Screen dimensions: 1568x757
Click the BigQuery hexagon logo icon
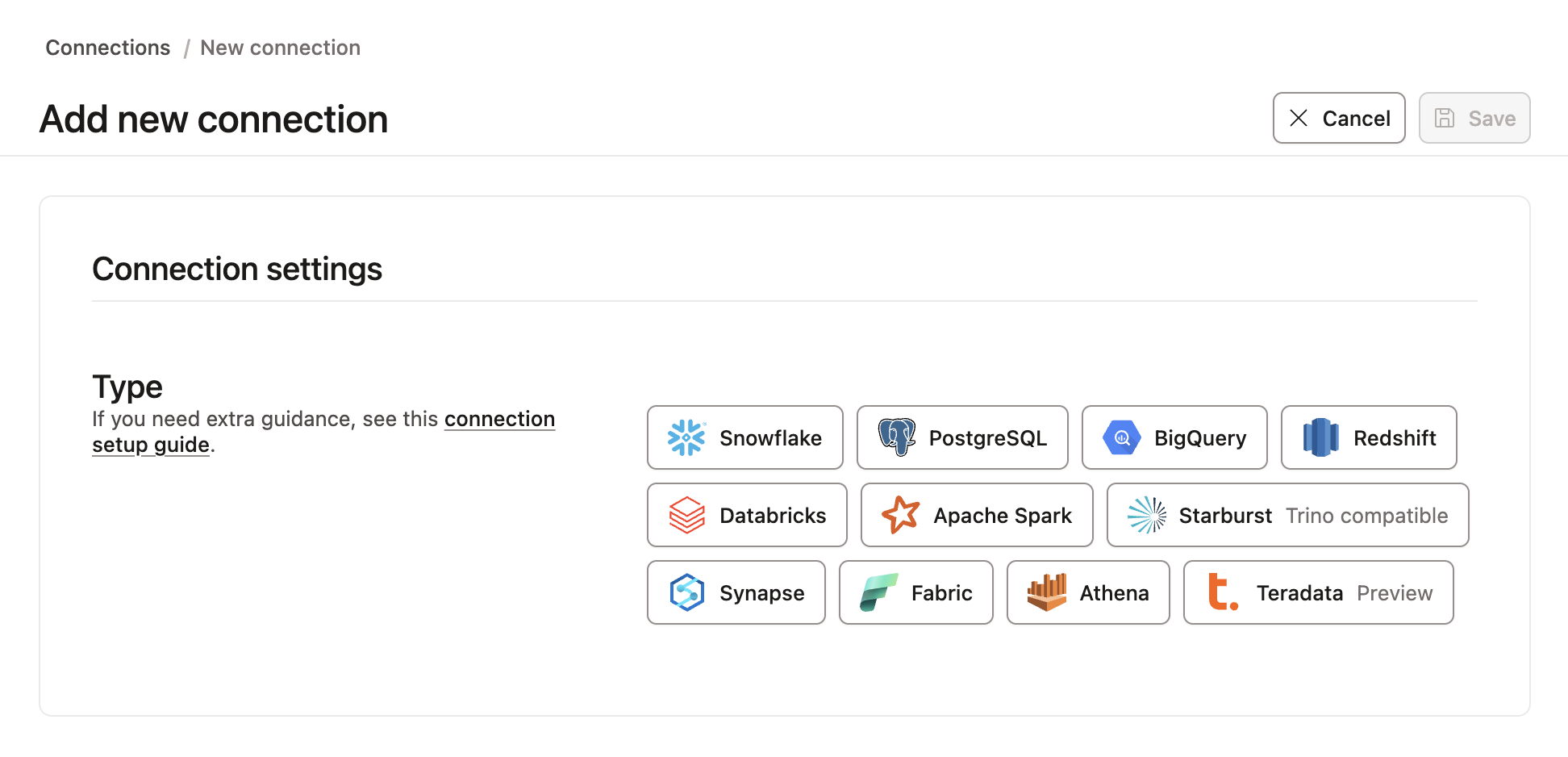coord(1121,438)
